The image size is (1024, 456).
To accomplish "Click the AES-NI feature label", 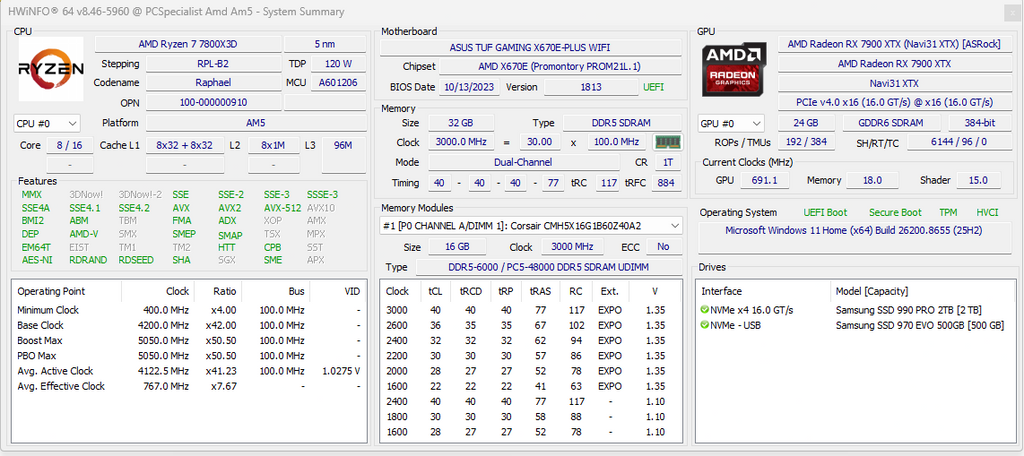I will 37,260.
